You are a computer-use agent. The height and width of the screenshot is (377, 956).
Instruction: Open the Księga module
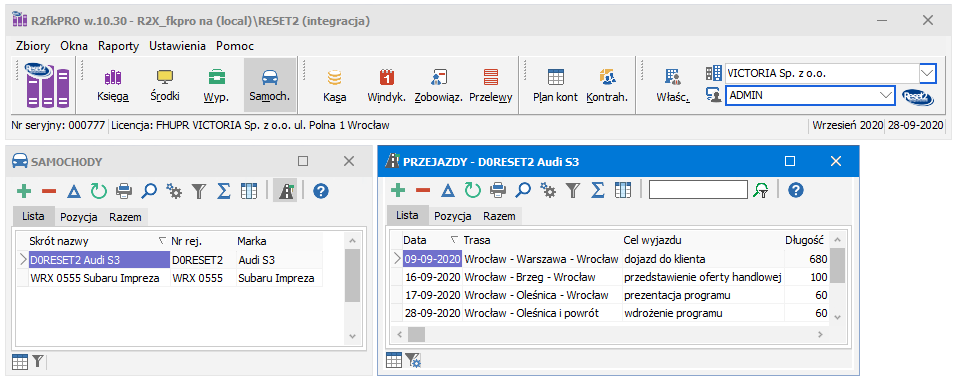coord(112,85)
